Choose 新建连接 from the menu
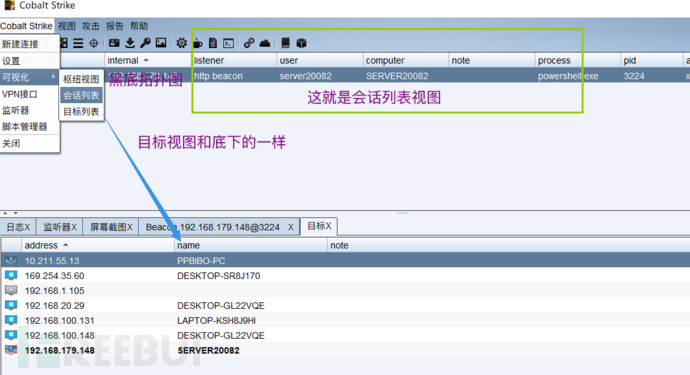The width and height of the screenshot is (690, 375). point(29,44)
